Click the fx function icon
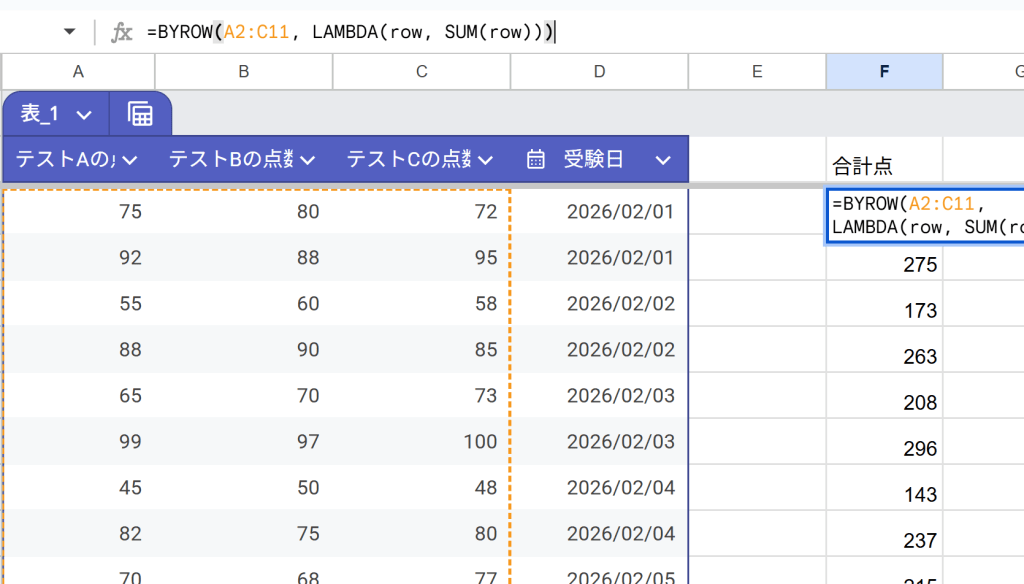This screenshot has height=584, width=1024. (121, 32)
